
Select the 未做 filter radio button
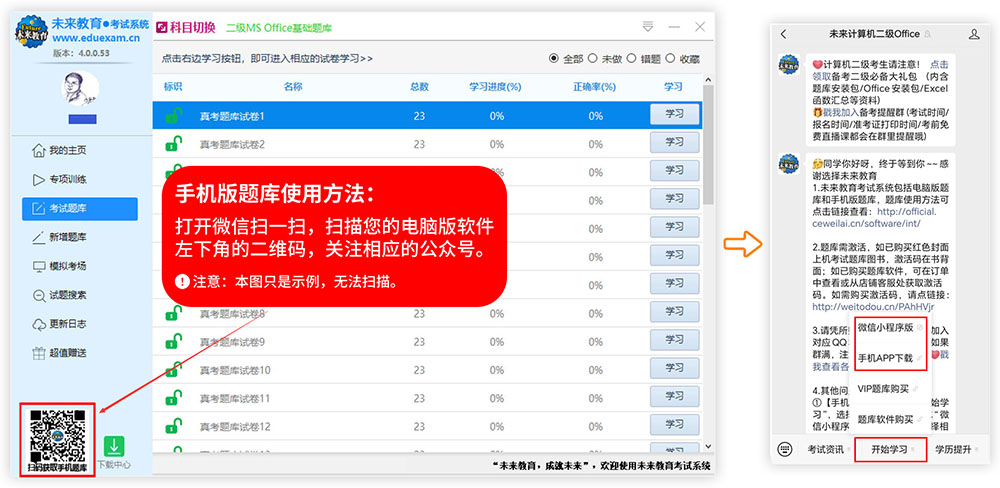click(x=593, y=58)
